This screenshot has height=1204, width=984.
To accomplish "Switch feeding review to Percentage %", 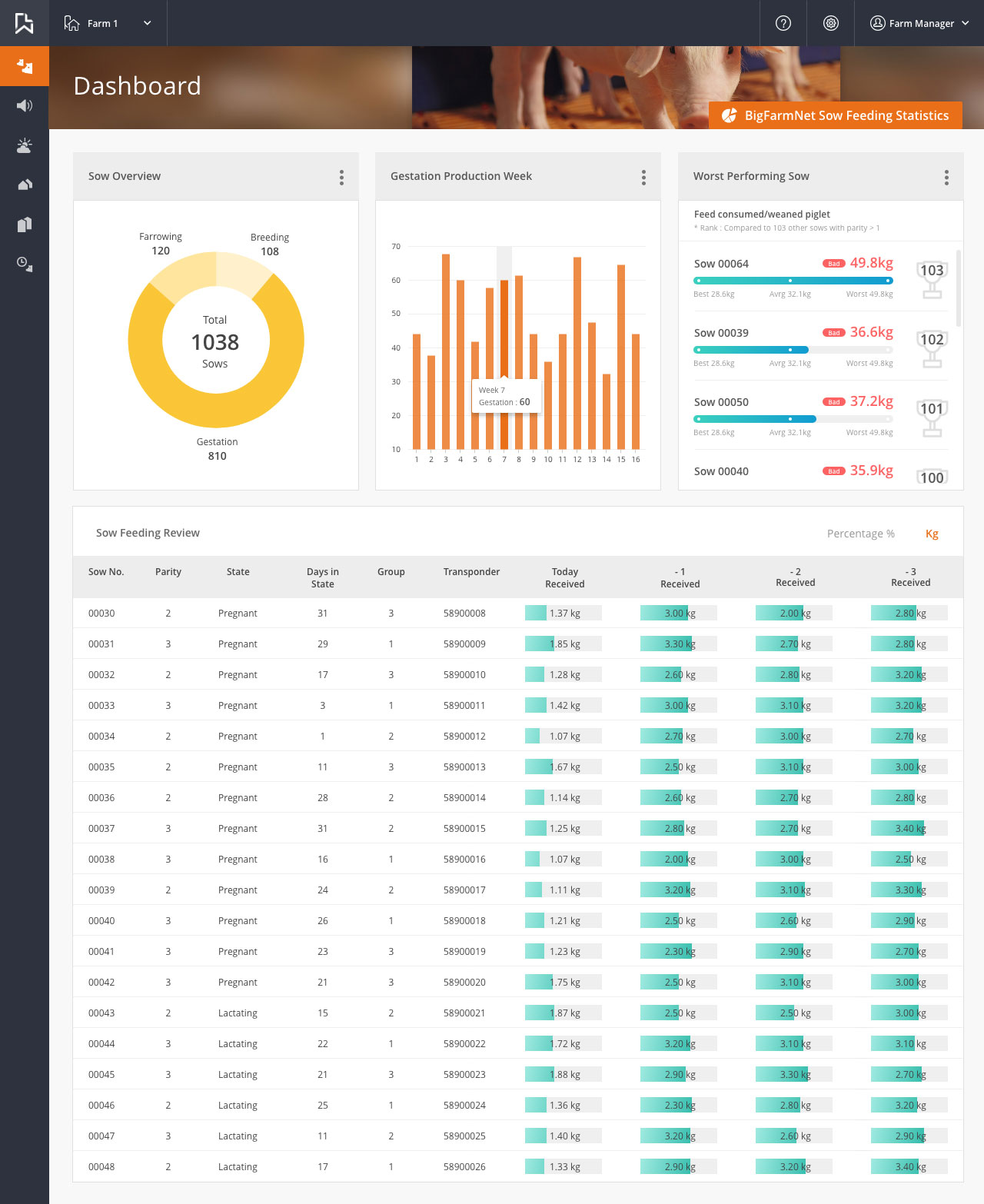I will [861, 533].
